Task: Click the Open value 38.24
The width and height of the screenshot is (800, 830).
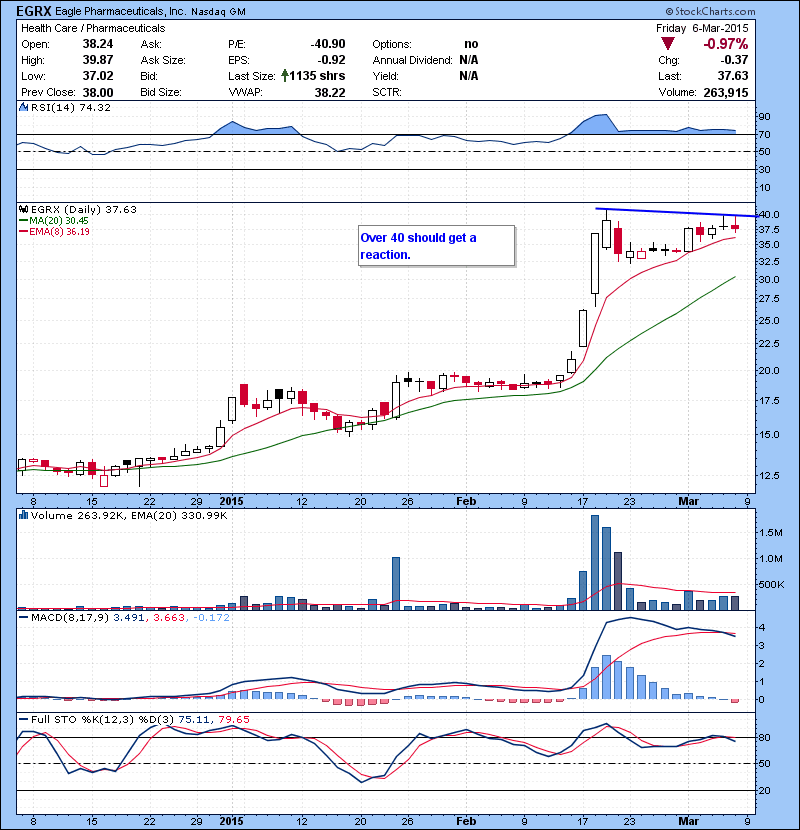Action: click(x=98, y=44)
